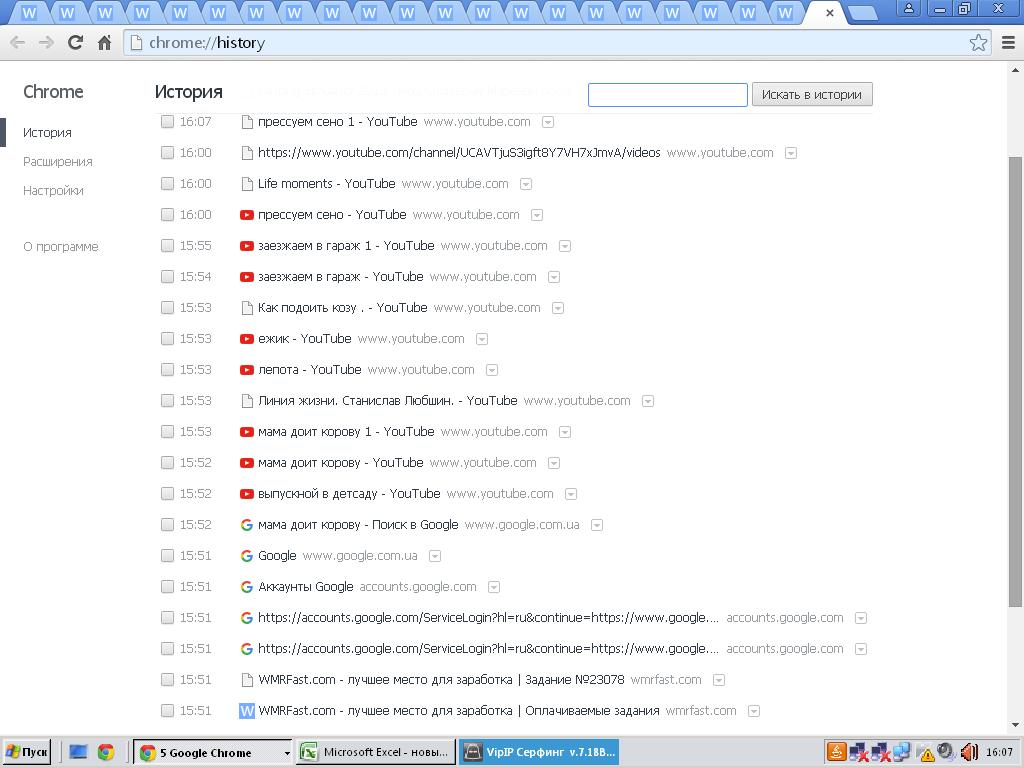The width and height of the screenshot is (1024, 768).
Task: Click page icon beside Life moments entry
Action: [247, 184]
